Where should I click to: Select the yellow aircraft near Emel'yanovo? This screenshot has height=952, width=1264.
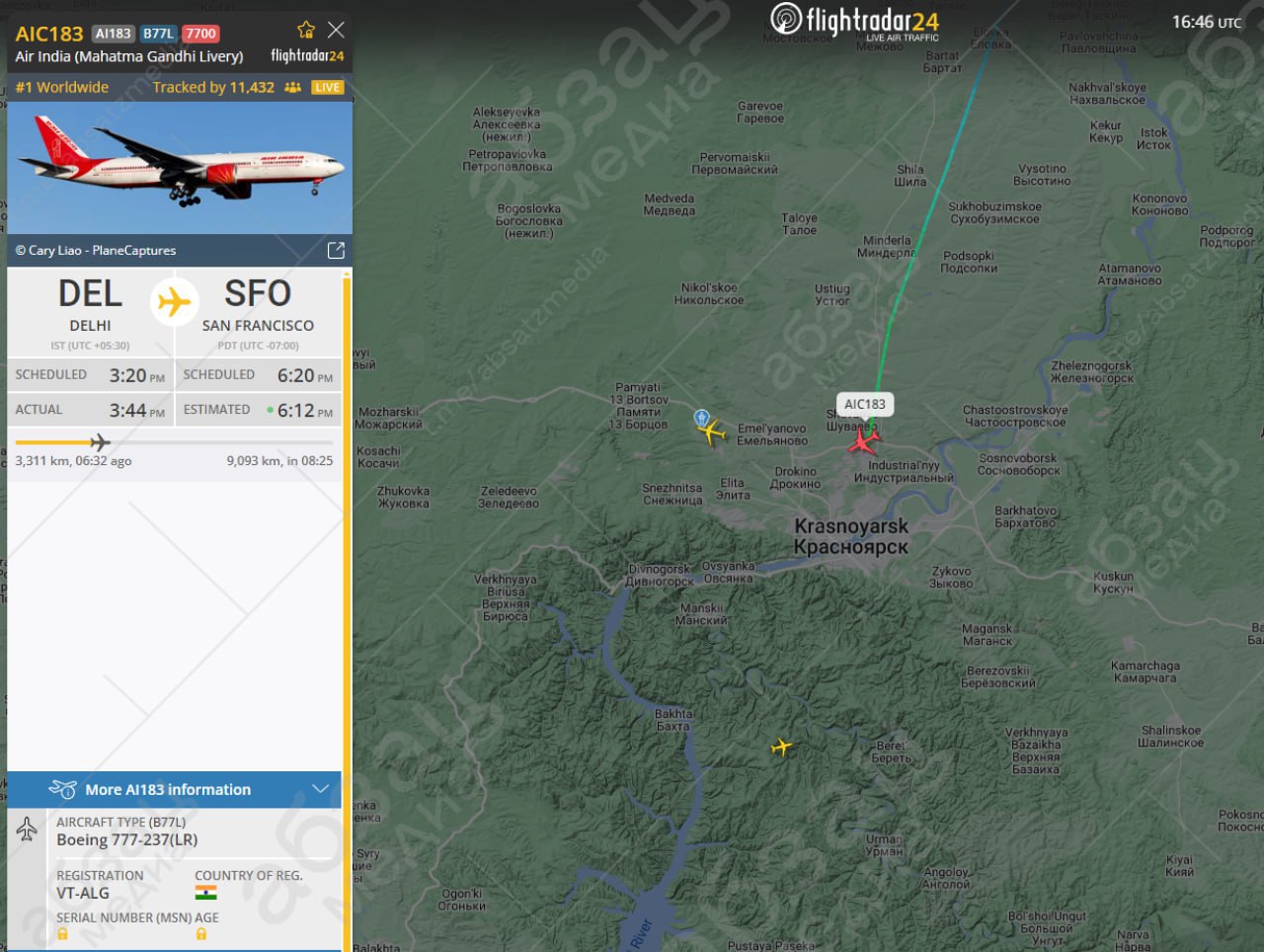click(711, 432)
